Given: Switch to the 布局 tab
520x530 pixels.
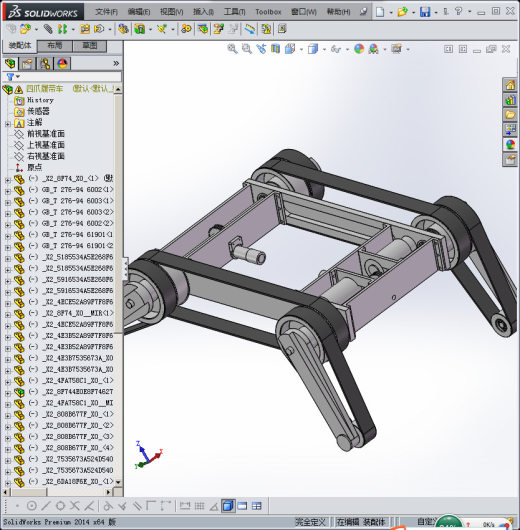Looking at the screenshot, I should click(x=54, y=46).
